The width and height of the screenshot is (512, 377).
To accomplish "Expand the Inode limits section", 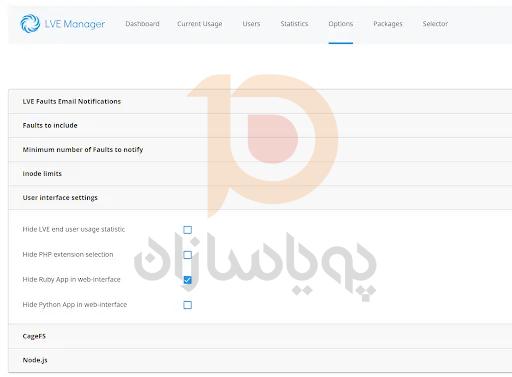I will pos(260,173).
